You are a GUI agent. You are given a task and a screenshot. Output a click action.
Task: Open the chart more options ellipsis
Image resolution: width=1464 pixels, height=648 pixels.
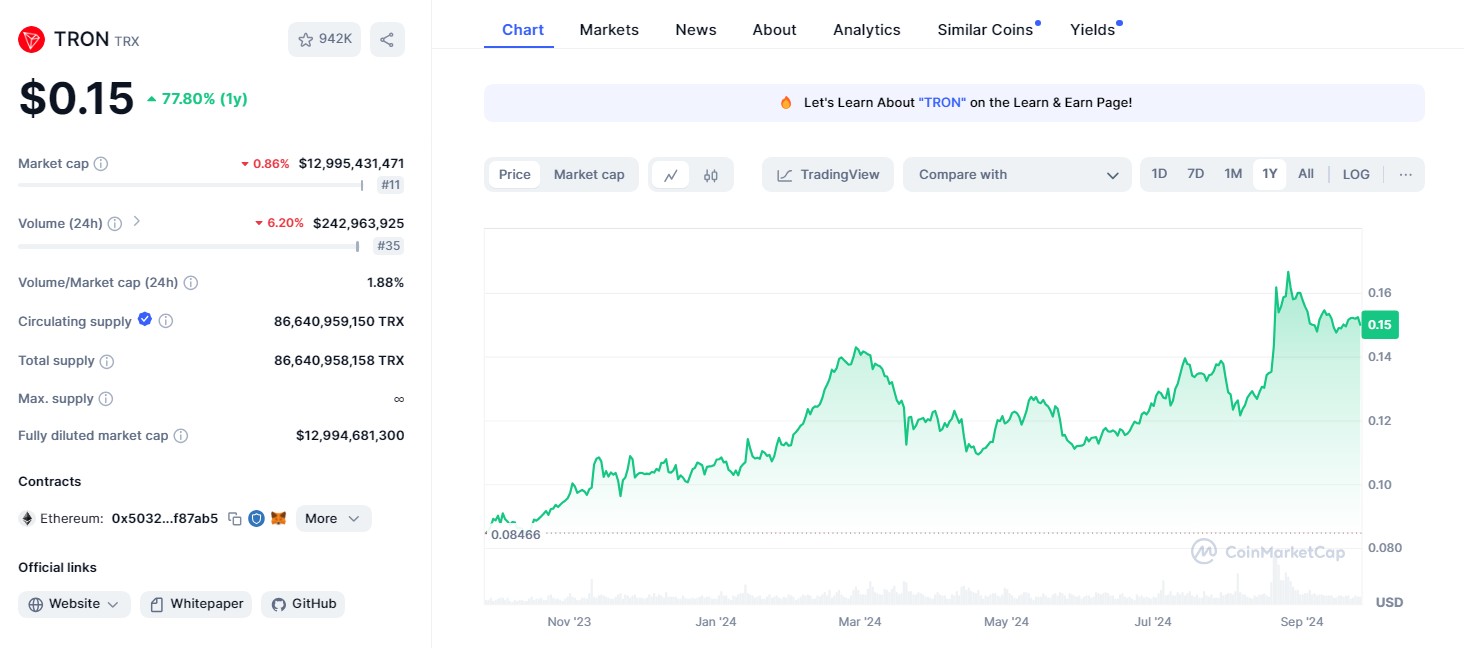[1406, 174]
